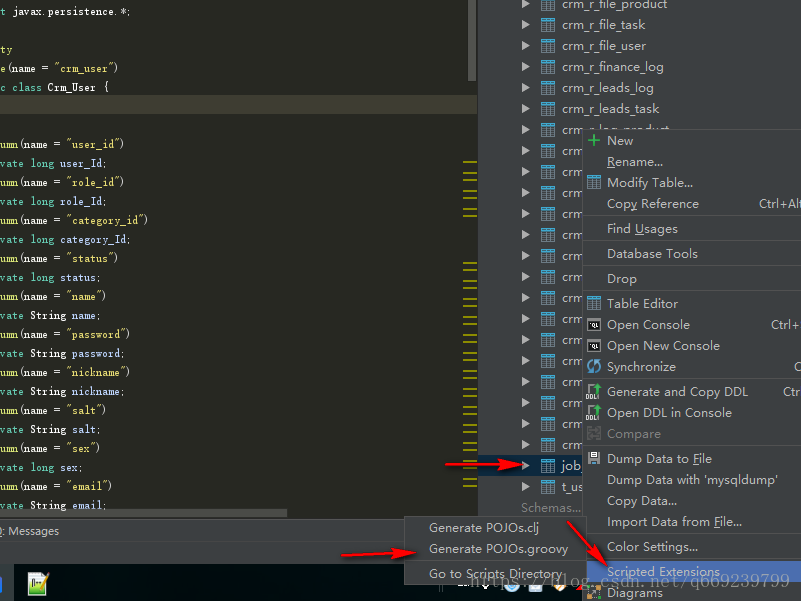Open the Diagrams submenu
The image size is (801, 601).
(692, 592)
